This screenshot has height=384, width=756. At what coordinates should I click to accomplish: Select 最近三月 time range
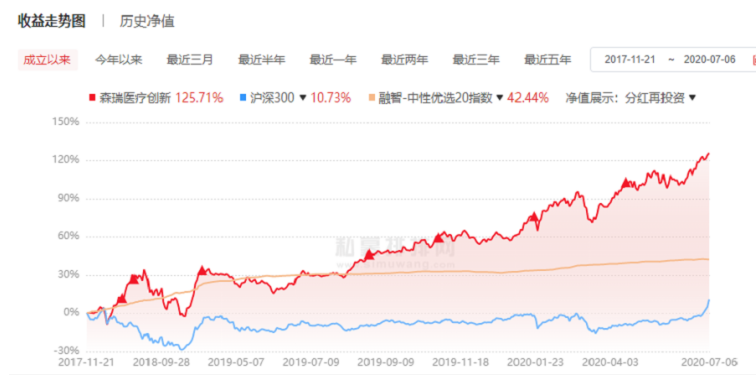[x=190, y=60]
